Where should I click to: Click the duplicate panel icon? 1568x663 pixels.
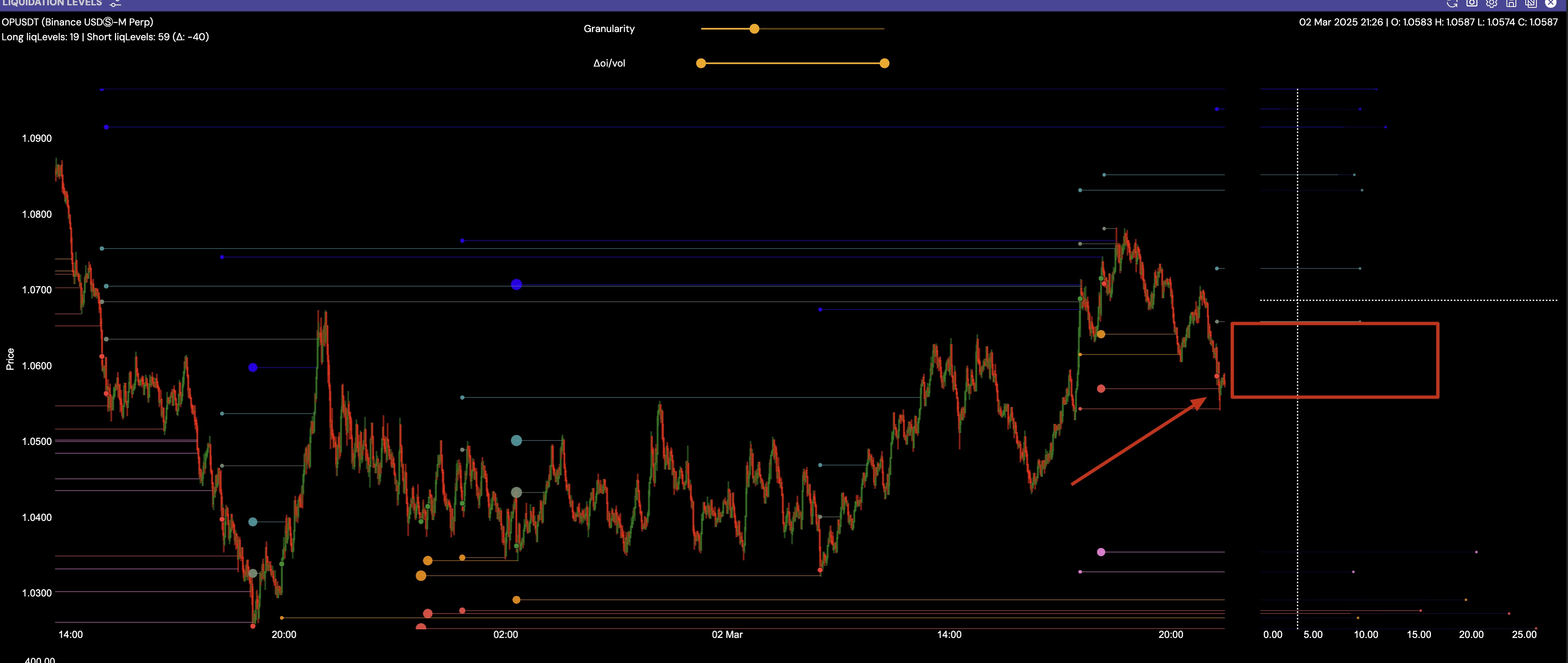[1530, 3]
